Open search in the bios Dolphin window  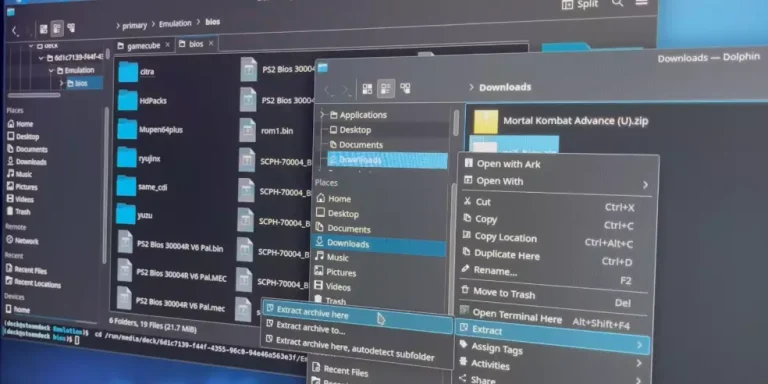tap(618, 3)
